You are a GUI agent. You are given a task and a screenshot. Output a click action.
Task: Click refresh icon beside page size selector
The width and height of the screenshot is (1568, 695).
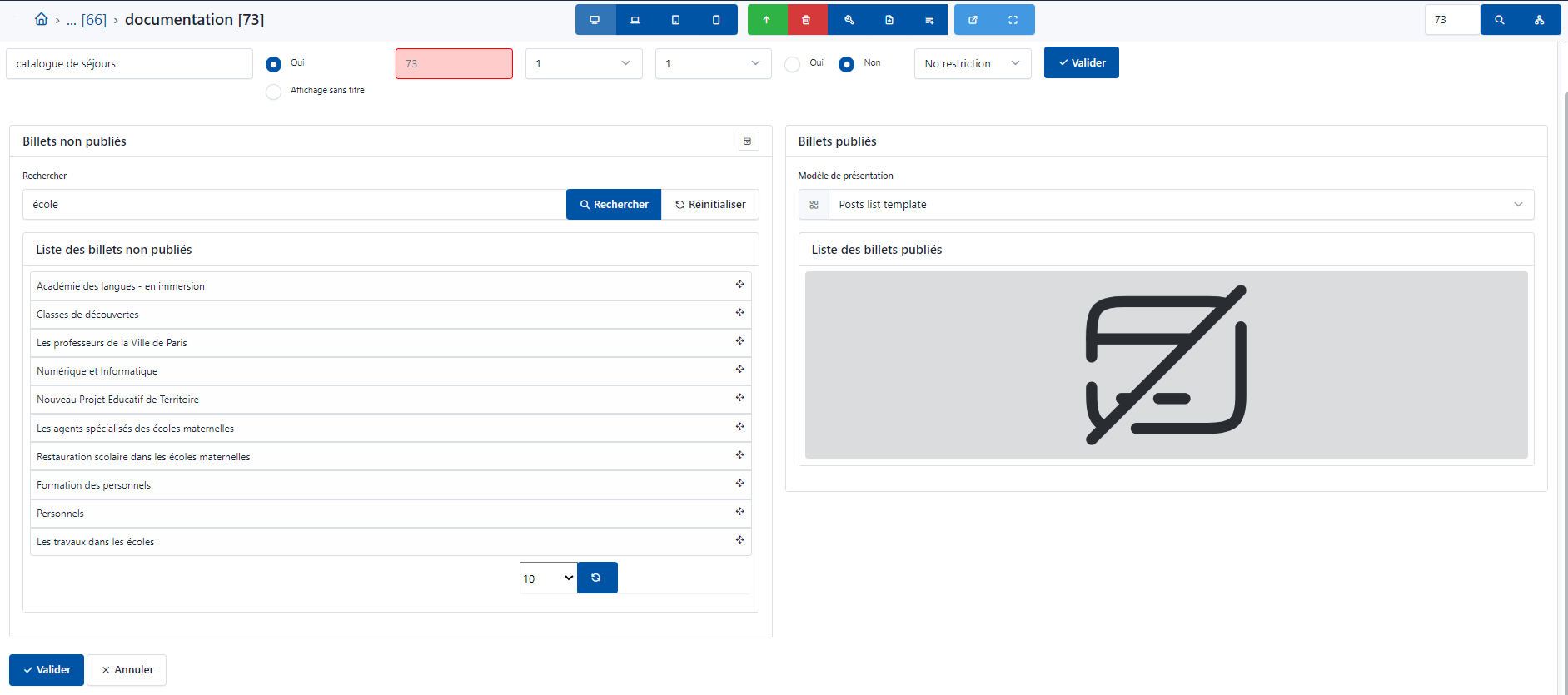[596, 578]
